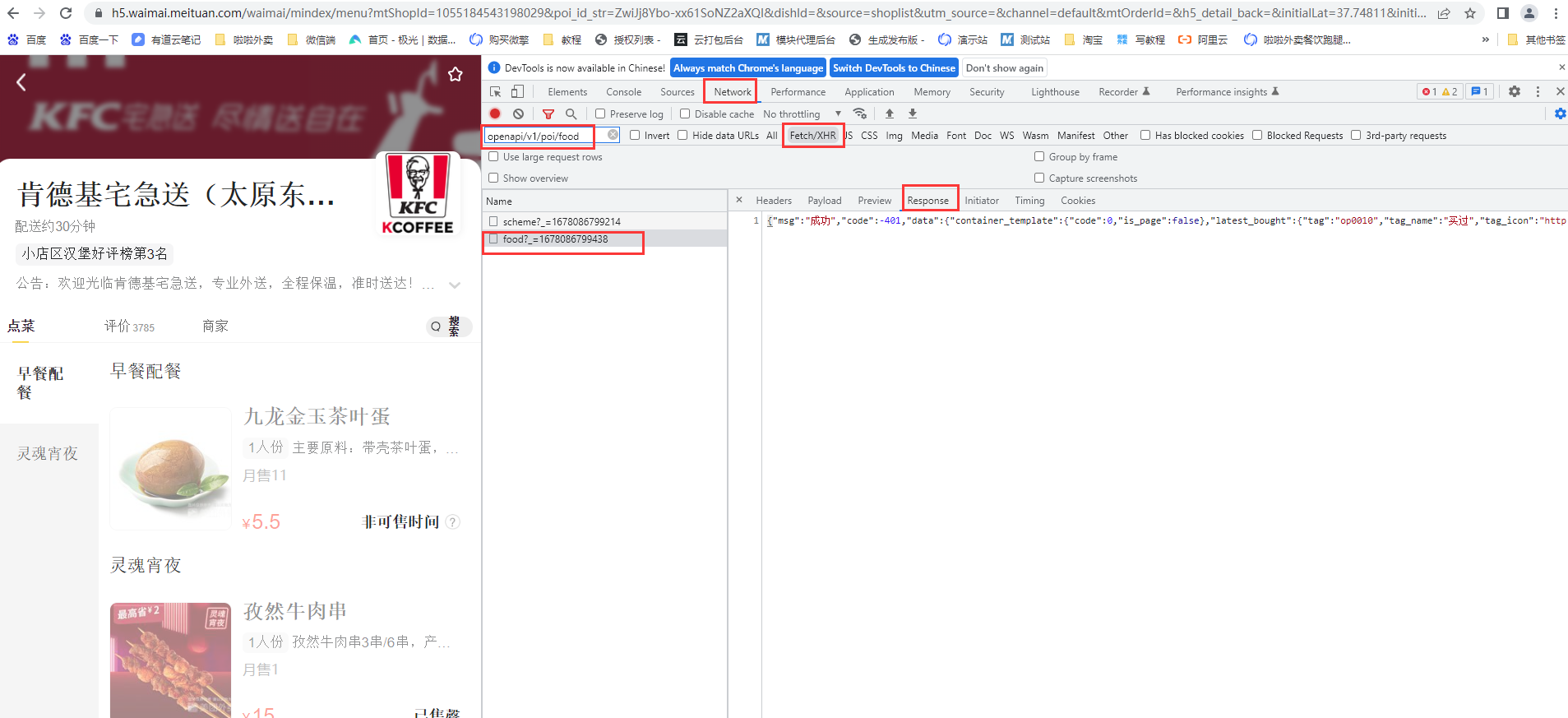Toggle the device toolbar icon
The image size is (1568, 718).
click(517, 91)
